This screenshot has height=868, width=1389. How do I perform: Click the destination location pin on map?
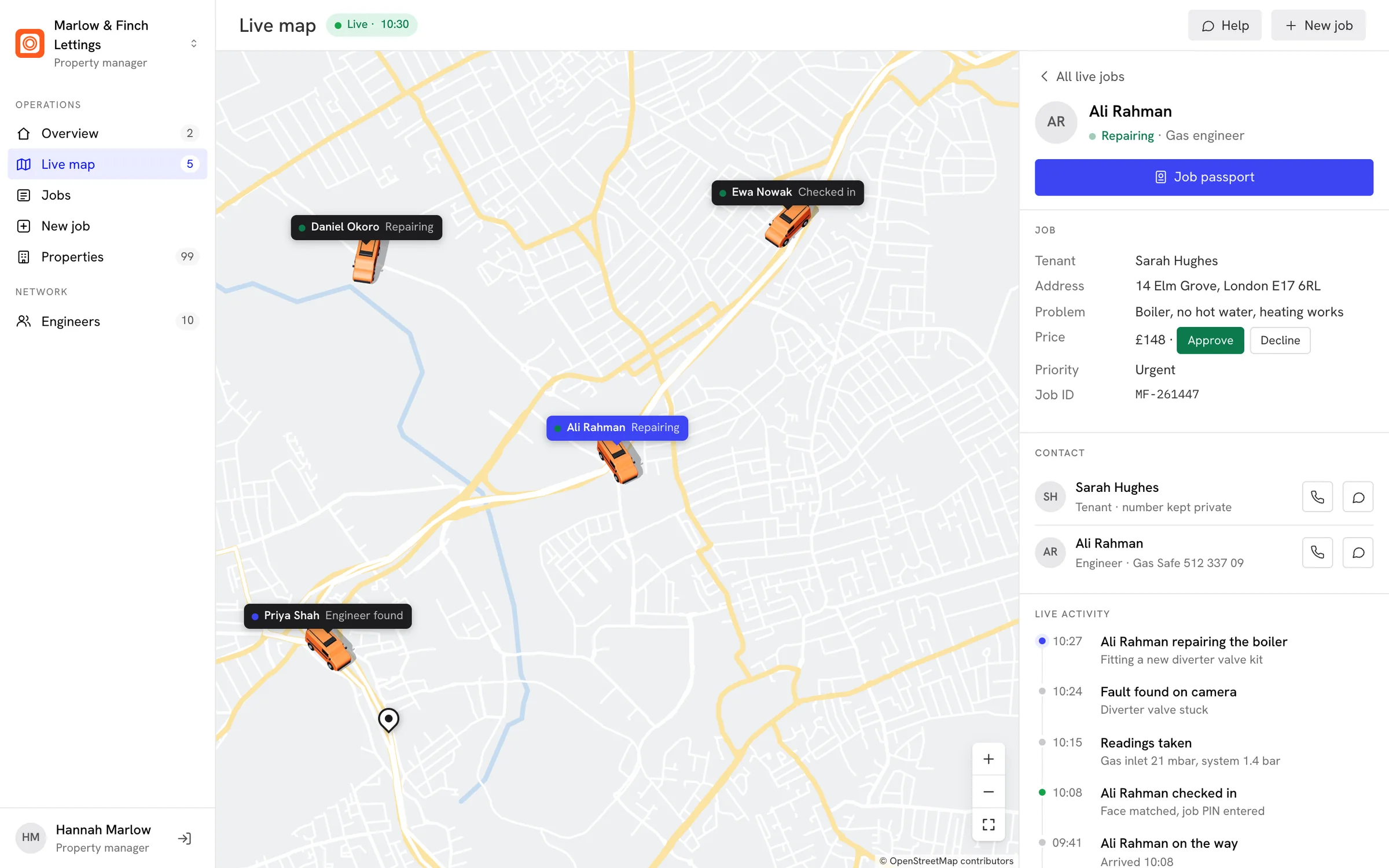click(x=388, y=720)
